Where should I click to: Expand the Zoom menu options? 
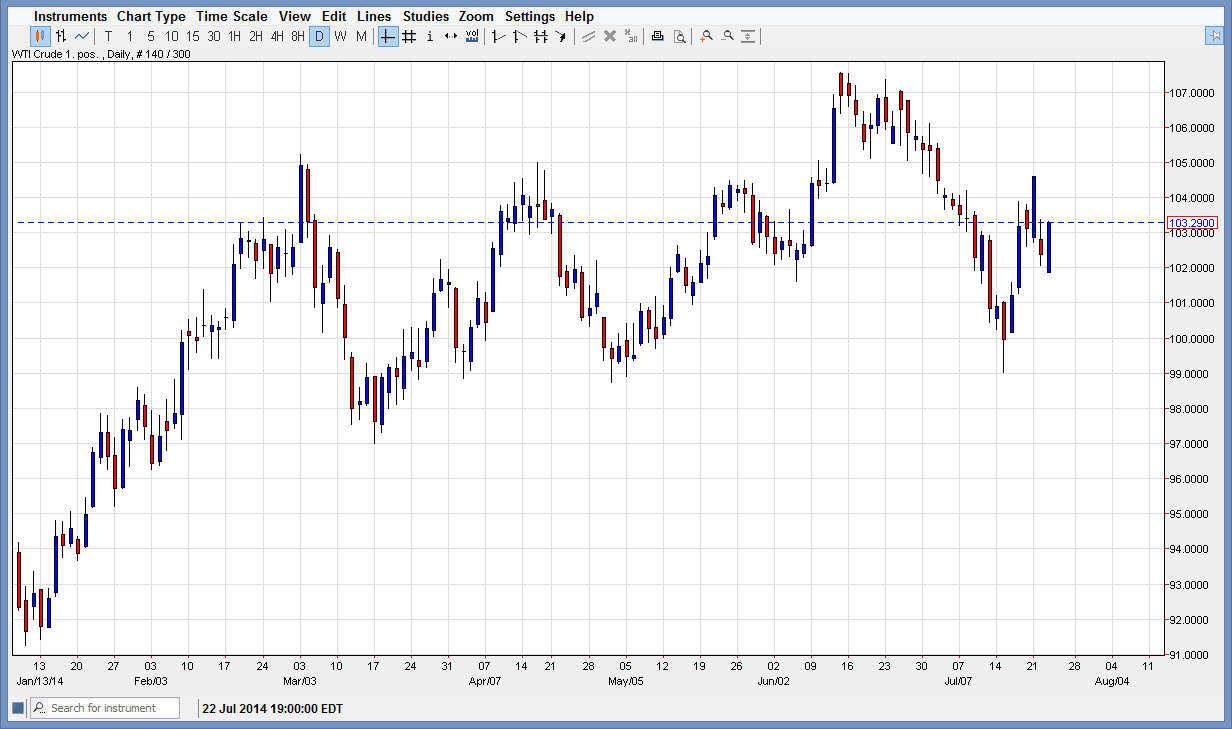click(475, 16)
